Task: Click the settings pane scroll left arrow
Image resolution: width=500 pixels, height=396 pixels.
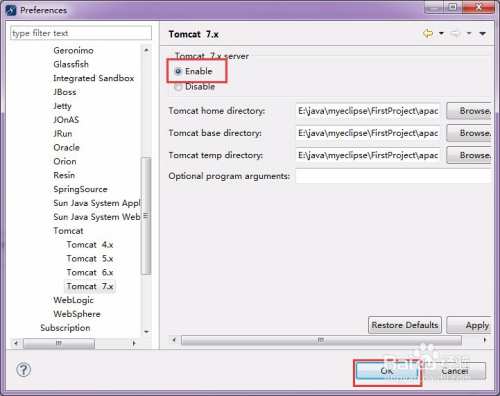Action: click(x=174, y=340)
